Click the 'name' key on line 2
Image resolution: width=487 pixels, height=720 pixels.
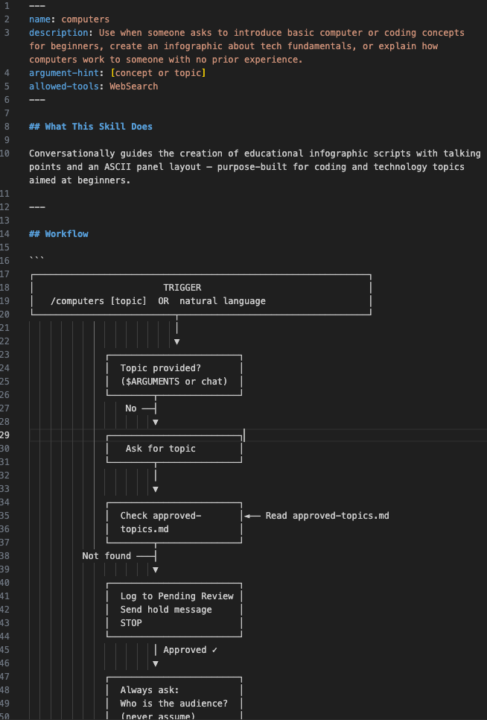tap(39, 19)
